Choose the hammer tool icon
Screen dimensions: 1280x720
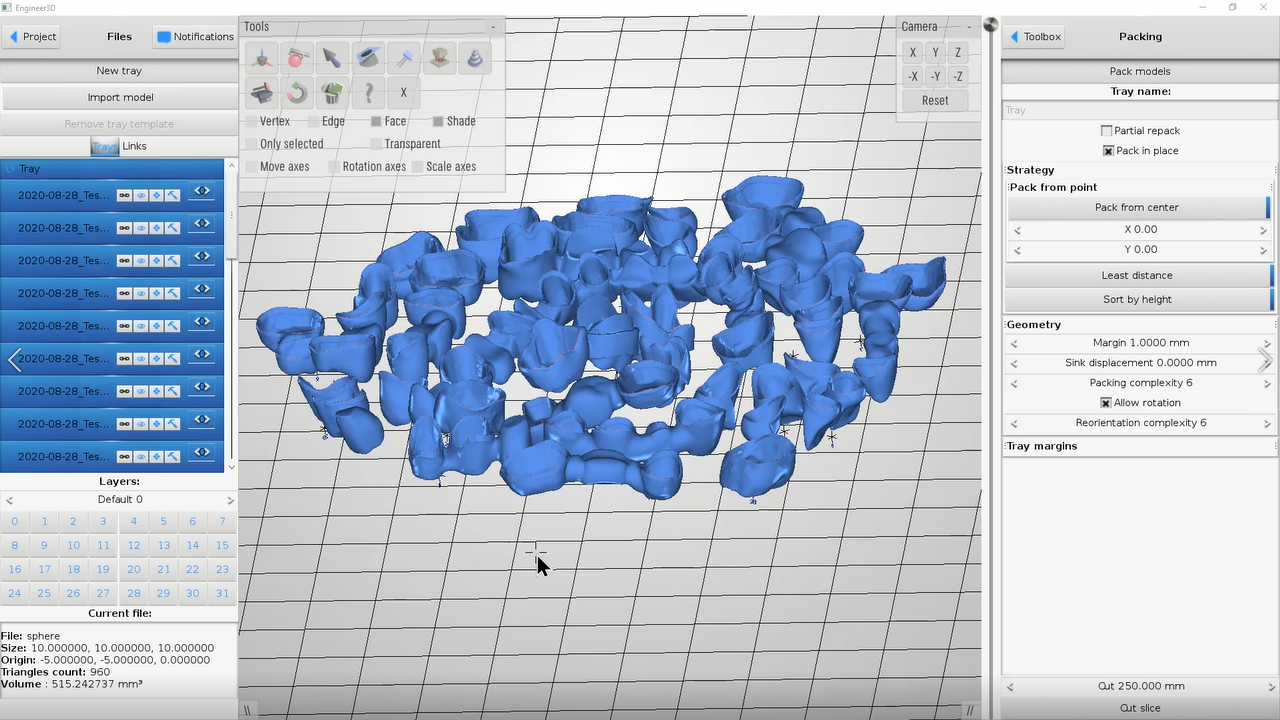pos(404,58)
